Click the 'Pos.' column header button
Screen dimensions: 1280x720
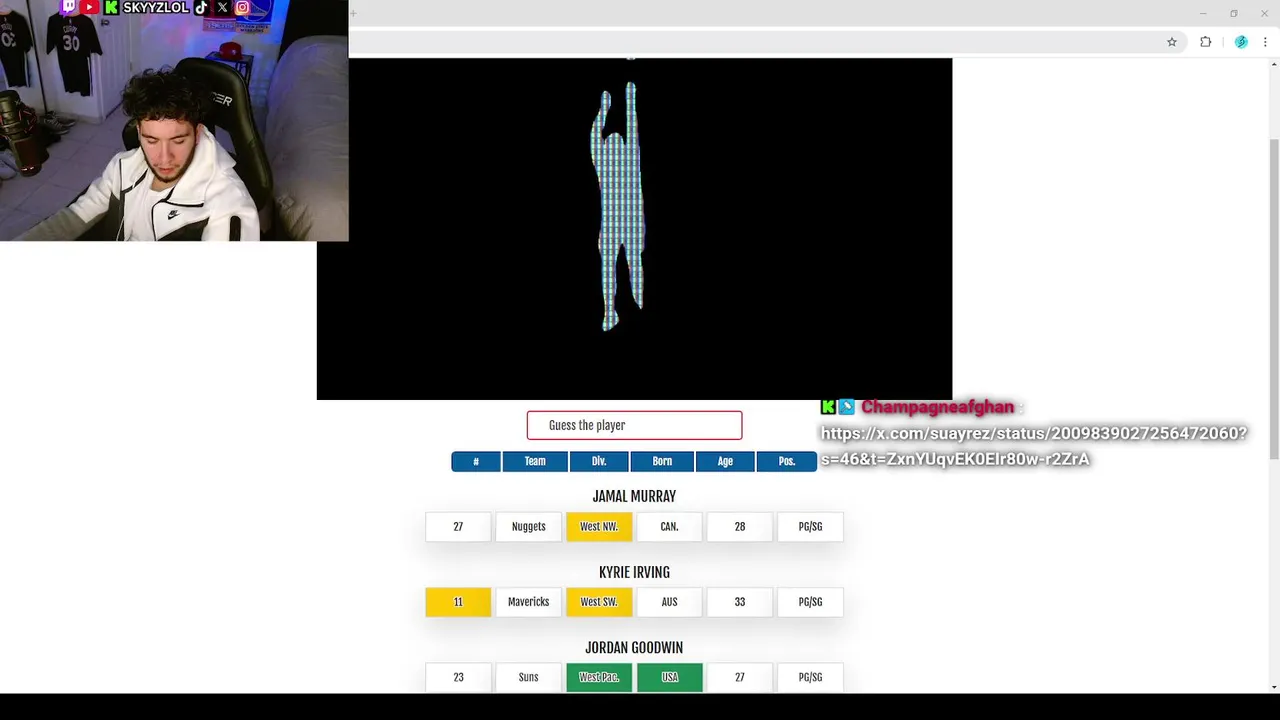point(787,461)
